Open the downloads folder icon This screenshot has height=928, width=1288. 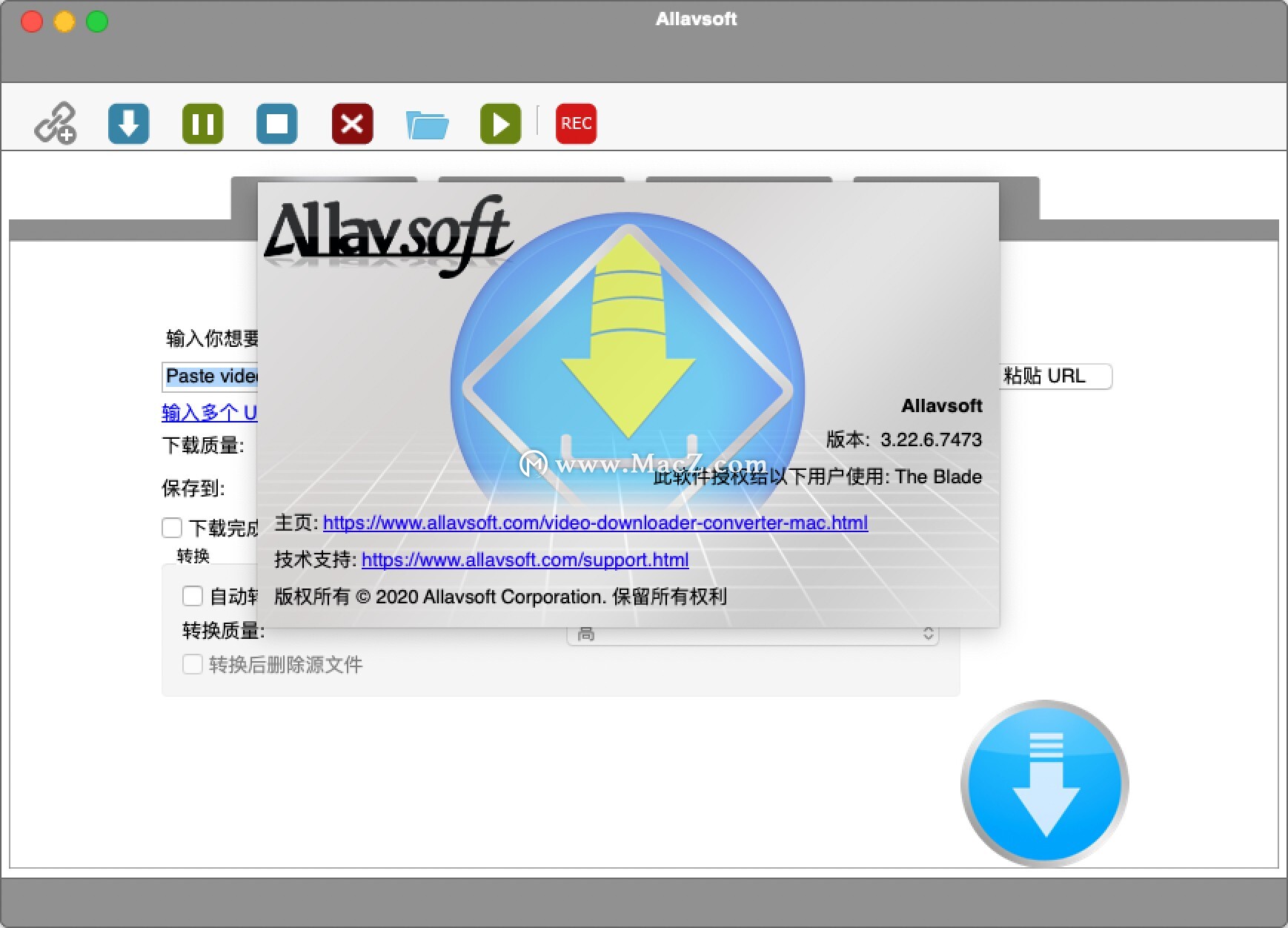coord(428,124)
